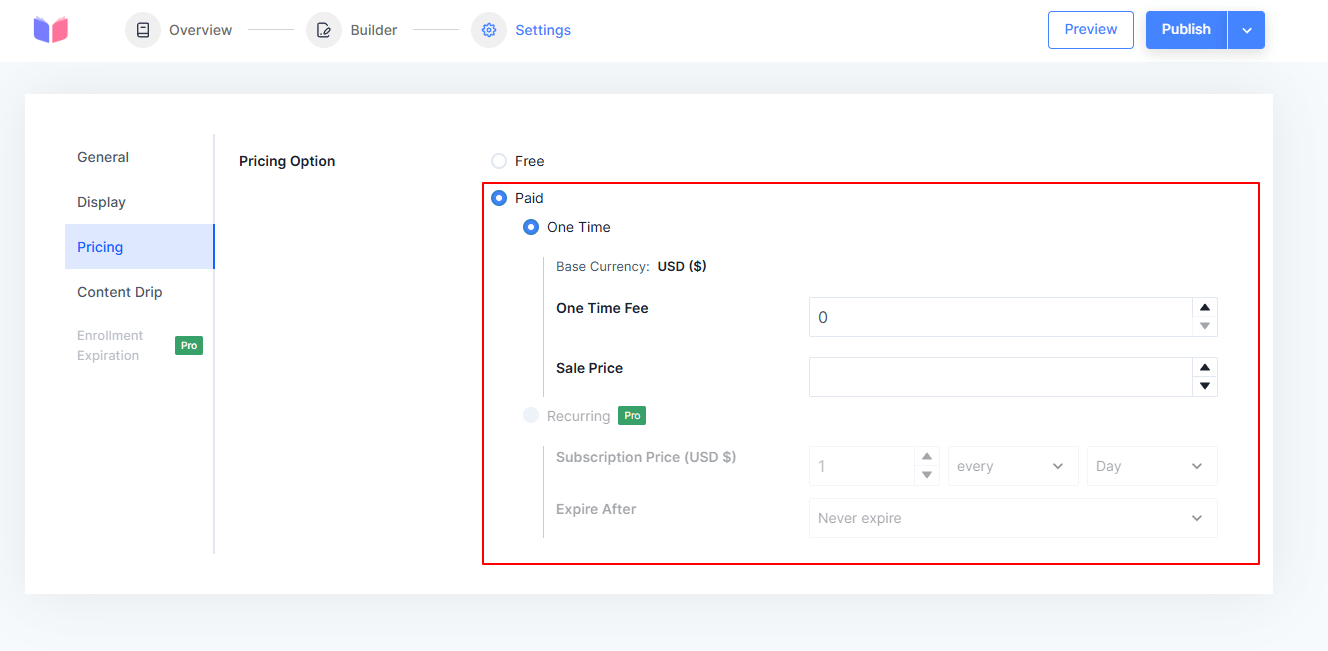Image resolution: width=1328 pixels, height=651 pixels.
Task: Click the 'Subscription Price (USD $)' label
Action: coord(646,457)
